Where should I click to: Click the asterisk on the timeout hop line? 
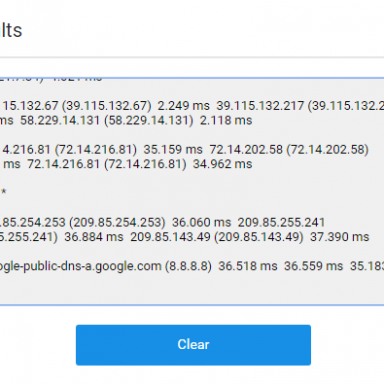click(x=3, y=192)
